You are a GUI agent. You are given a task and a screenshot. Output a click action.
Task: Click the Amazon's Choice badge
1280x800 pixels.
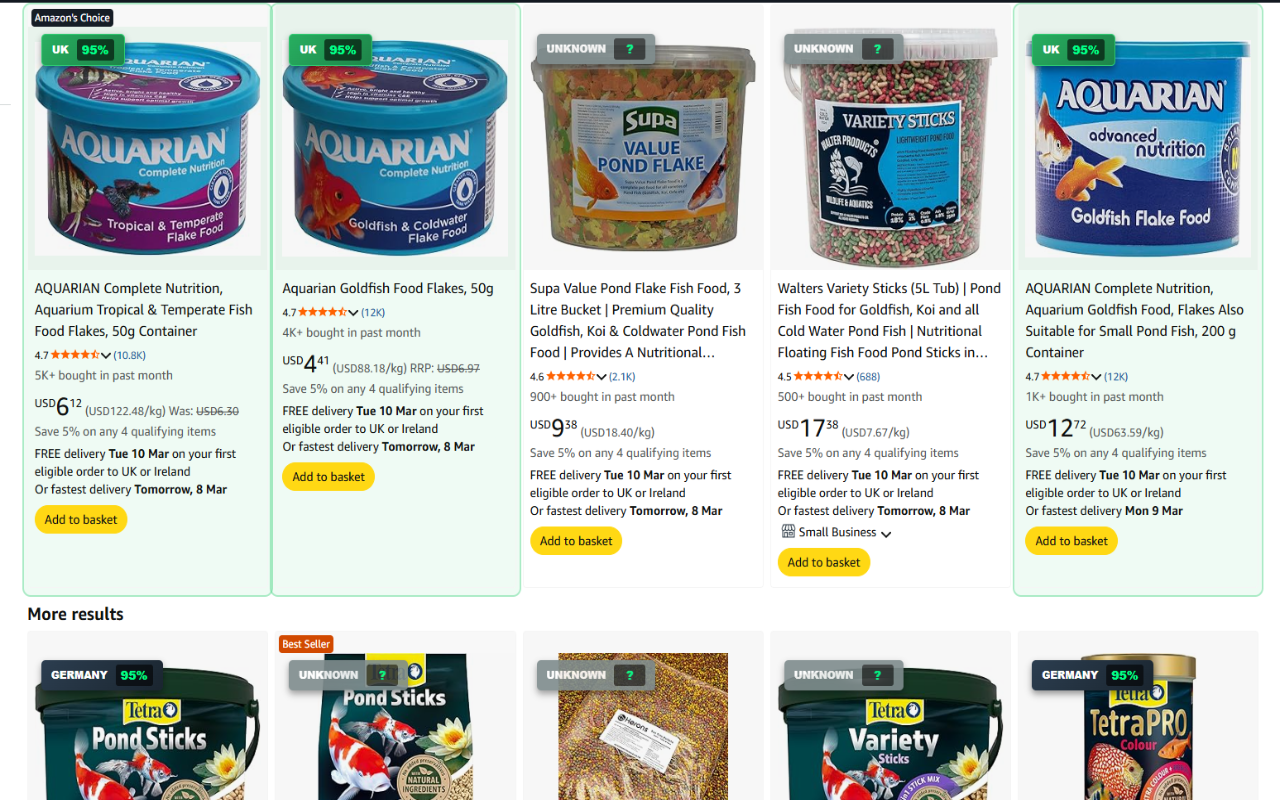(x=72, y=18)
